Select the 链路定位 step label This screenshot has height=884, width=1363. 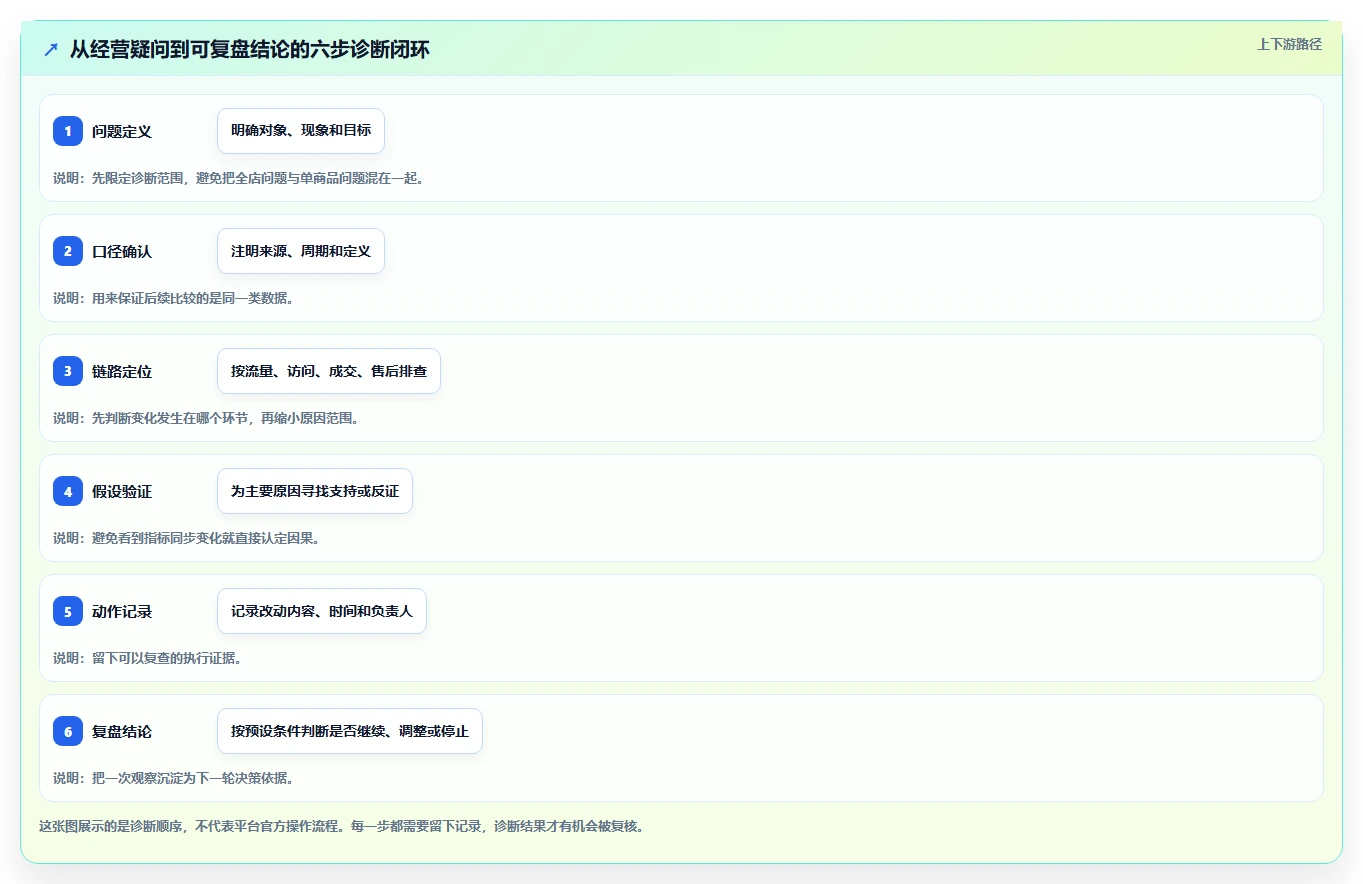tap(122, 371)
